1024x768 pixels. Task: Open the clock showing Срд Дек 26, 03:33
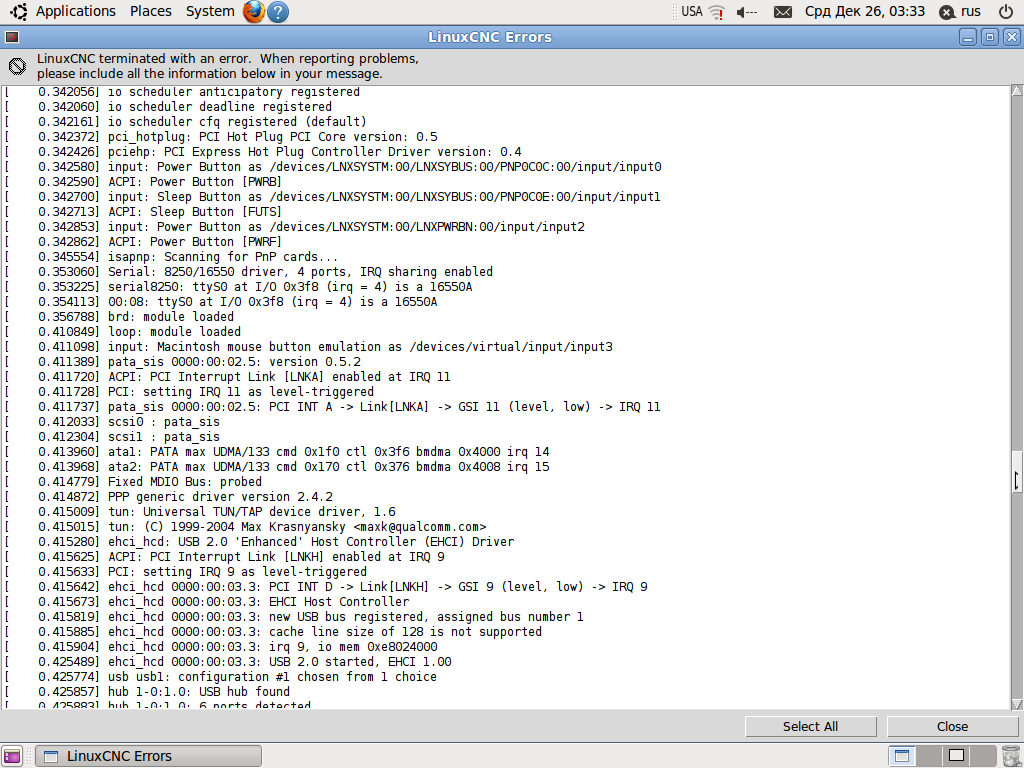(865, 11)
